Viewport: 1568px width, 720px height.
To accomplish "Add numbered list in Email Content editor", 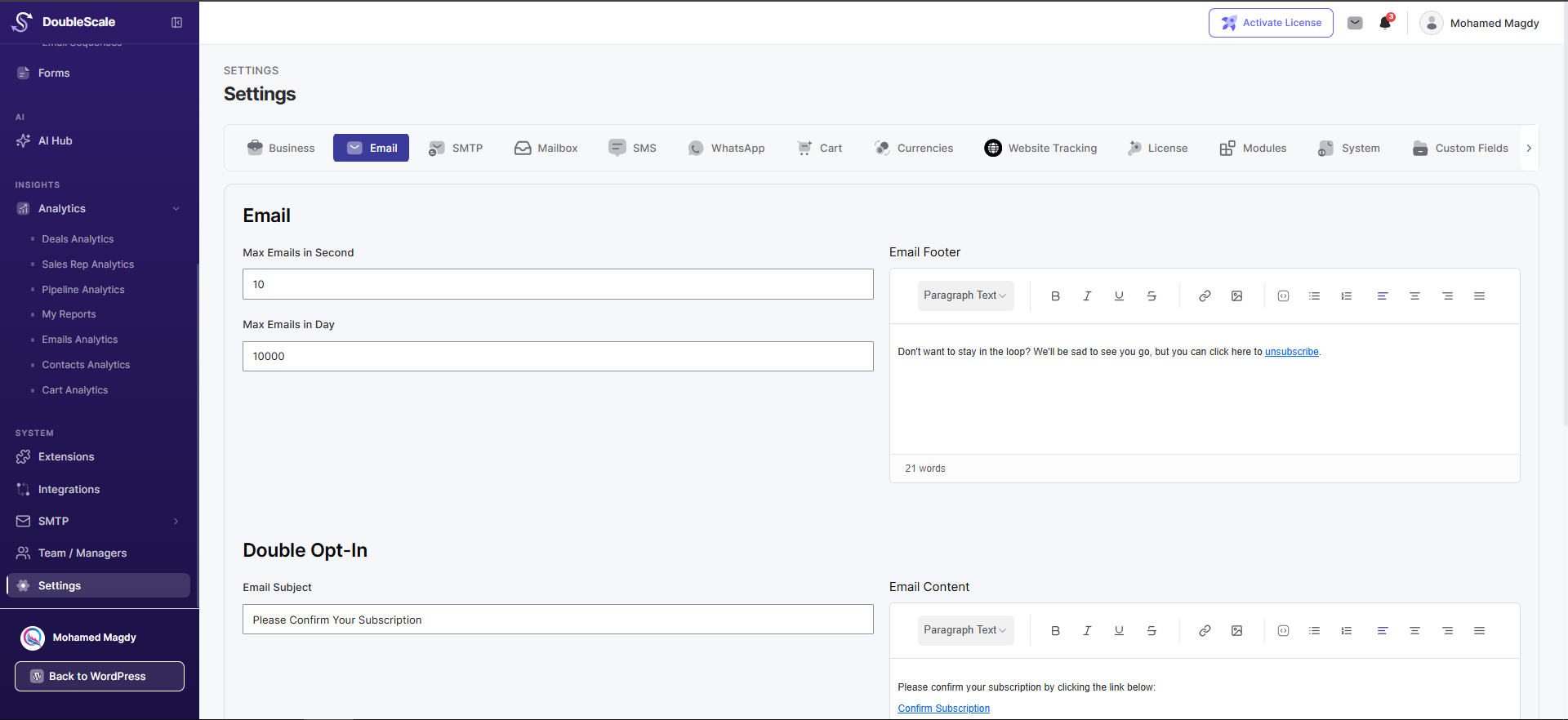I will tap(1347, 631).
